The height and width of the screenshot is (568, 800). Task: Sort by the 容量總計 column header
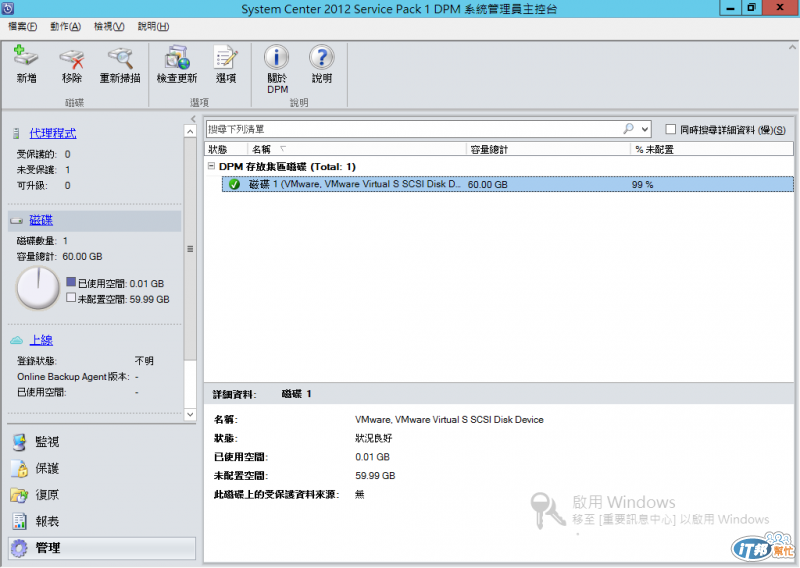[548, 150]
